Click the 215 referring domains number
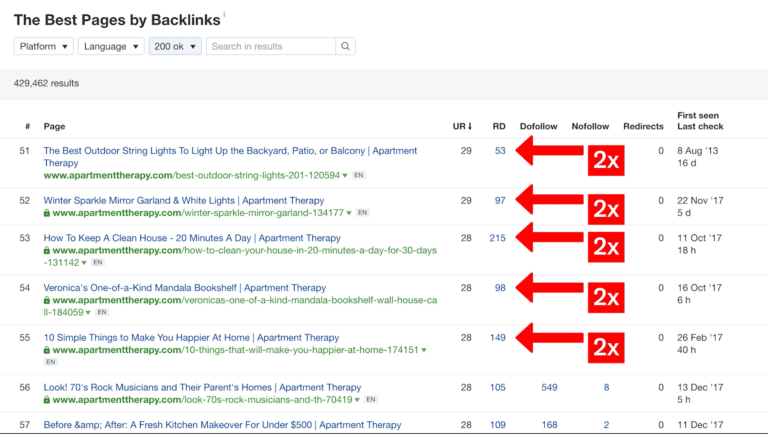The width and height of the screenshot is (768, 434). 497,238
